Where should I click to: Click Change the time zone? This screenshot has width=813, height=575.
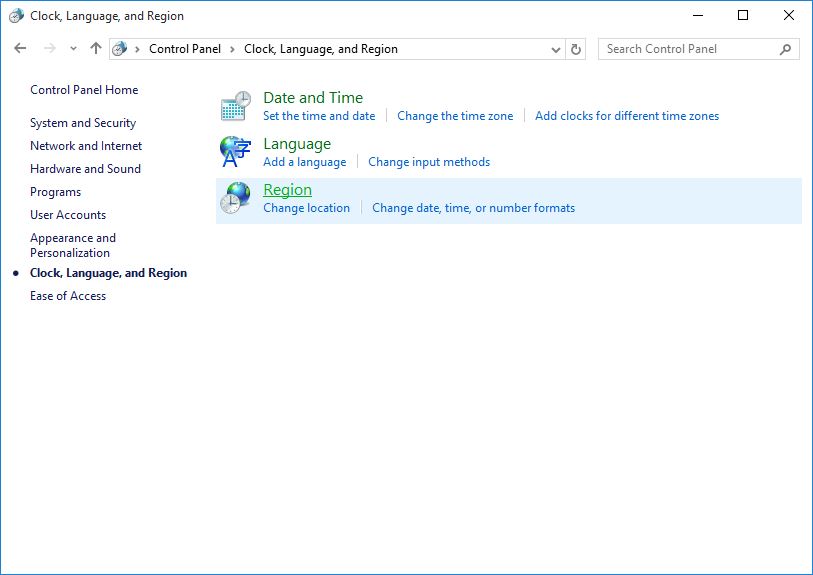455,116
